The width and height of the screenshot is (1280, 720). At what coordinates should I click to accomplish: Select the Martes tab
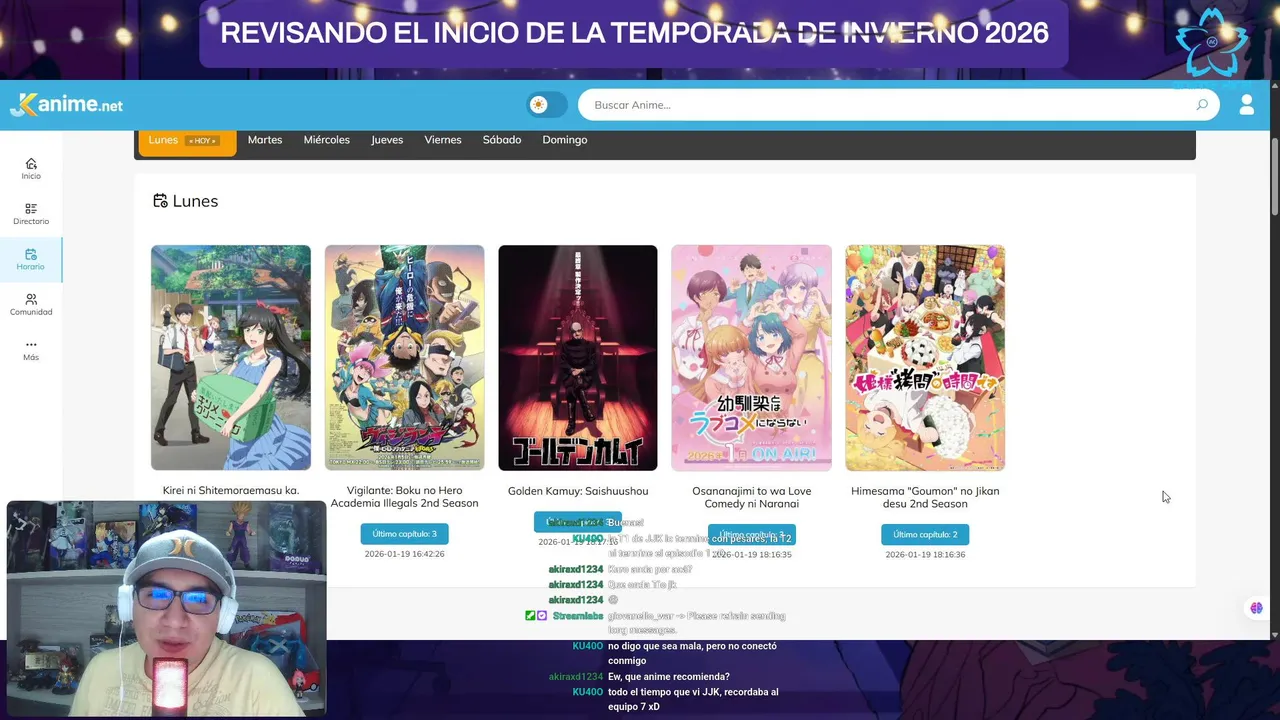[265, 140]
